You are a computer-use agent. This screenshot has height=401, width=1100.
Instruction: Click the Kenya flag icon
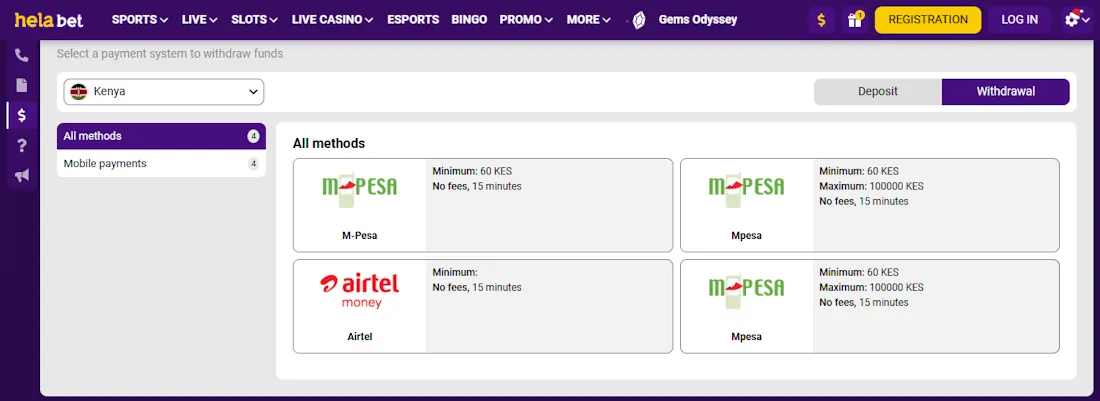[79, 92]
